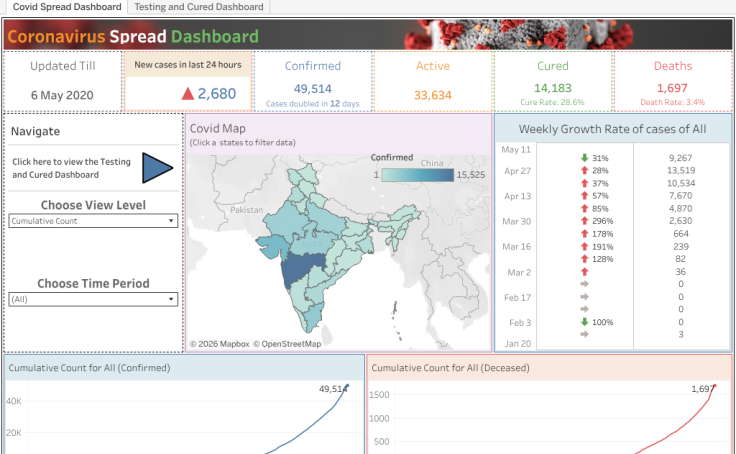Click the Active 33,634 summary card
The width and height of the screenshot is (736, 454).
point(432,80)
